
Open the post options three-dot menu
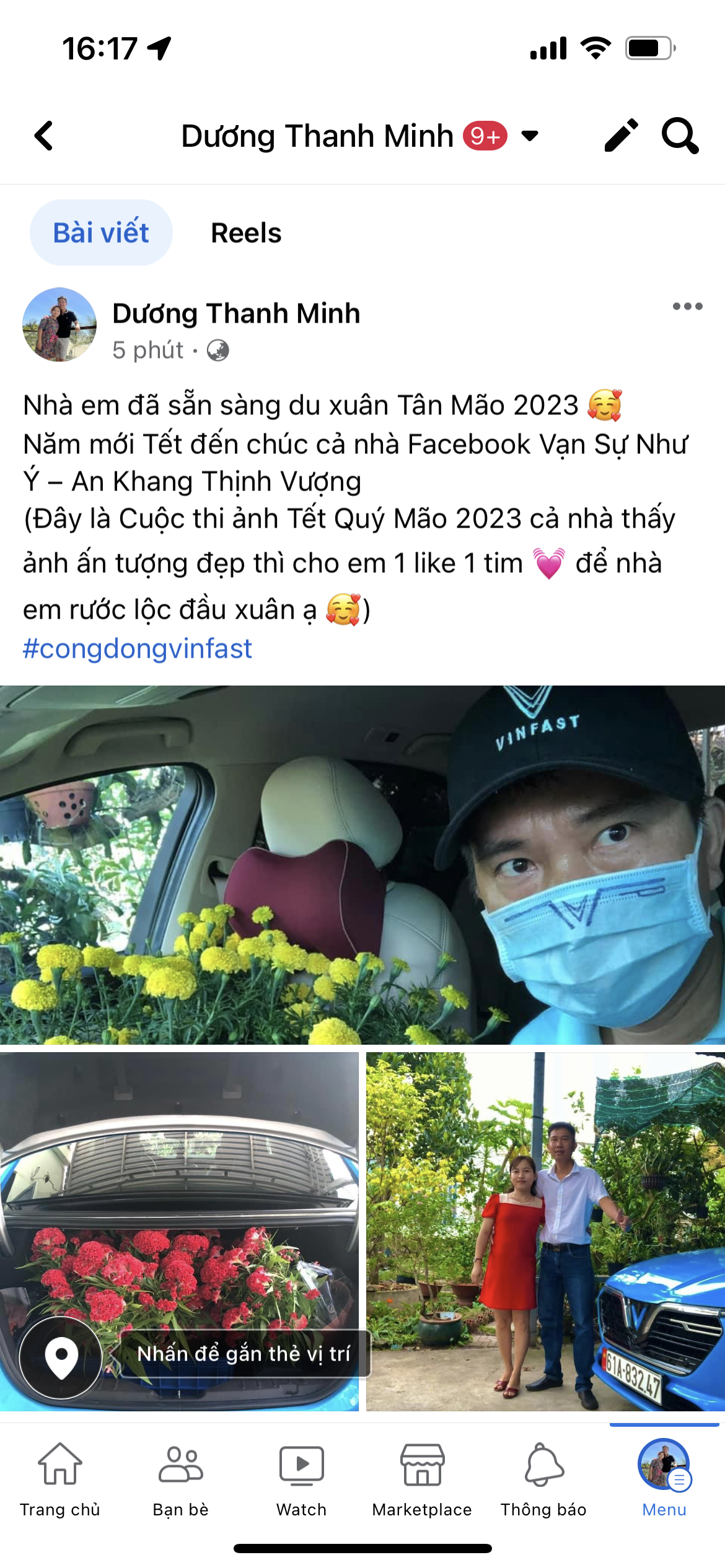click(687, 306)
